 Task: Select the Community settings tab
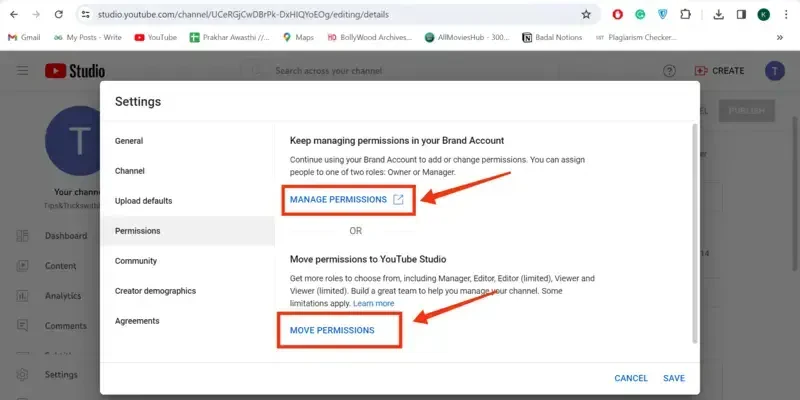tap(188, 261)
